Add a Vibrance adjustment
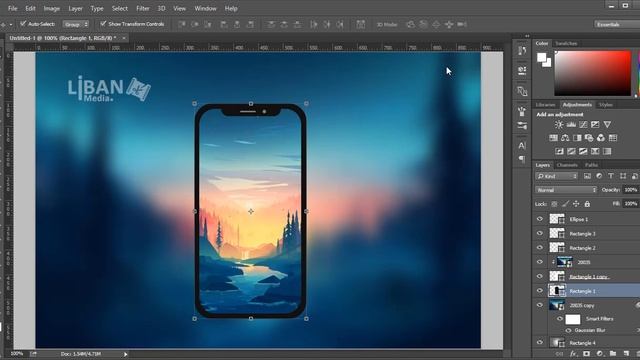This screenshot has width=640, height=360. coord(607,124)
